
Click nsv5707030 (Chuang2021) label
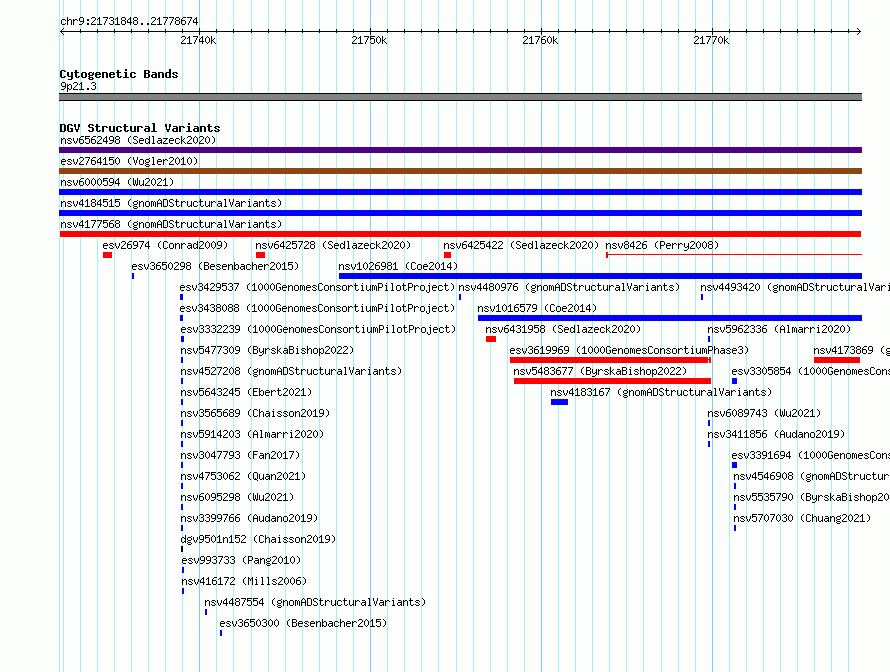(x=802, y=518)
